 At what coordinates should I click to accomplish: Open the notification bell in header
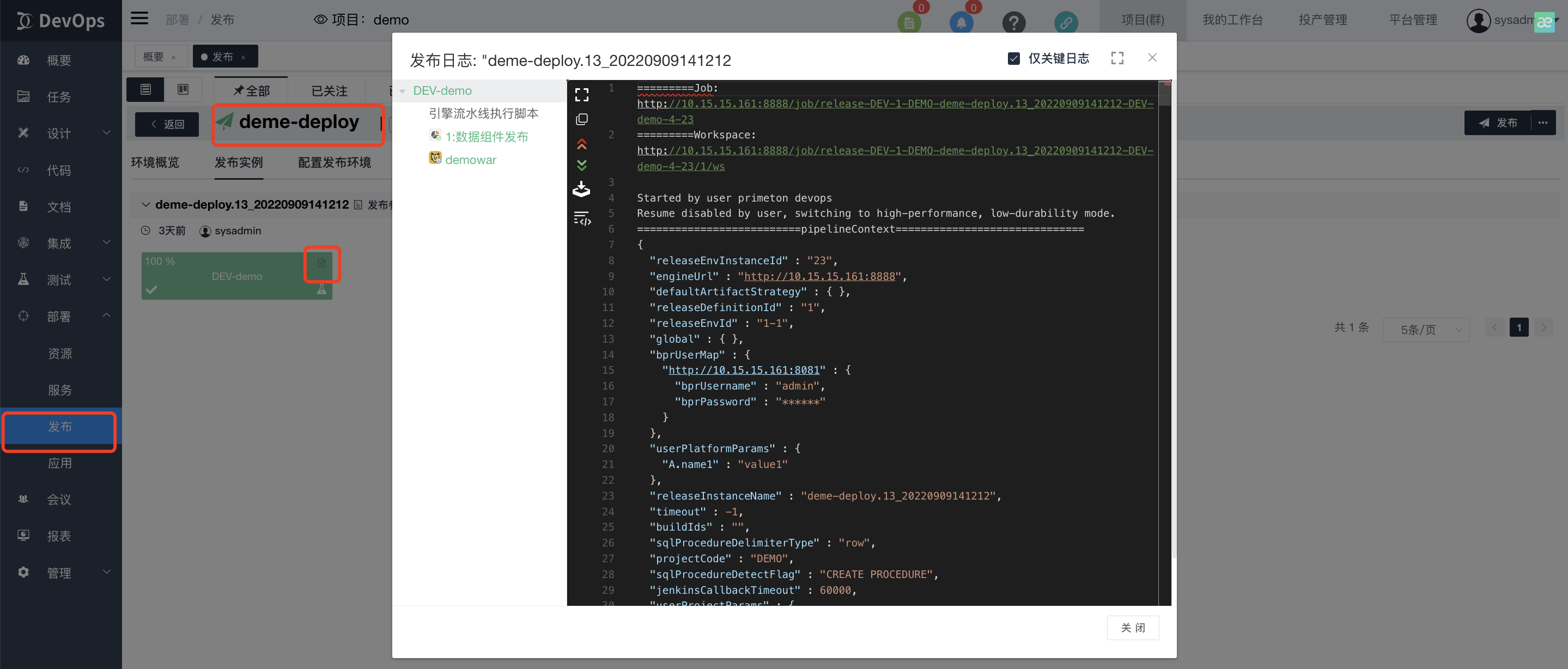pyautogui.click(x=961, y=22)
